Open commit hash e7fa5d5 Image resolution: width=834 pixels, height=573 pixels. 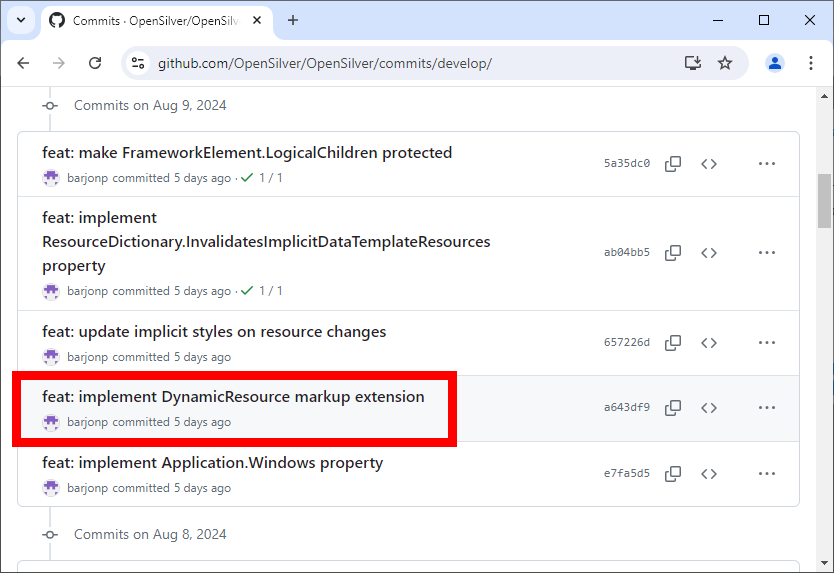(x=627, y=473)
